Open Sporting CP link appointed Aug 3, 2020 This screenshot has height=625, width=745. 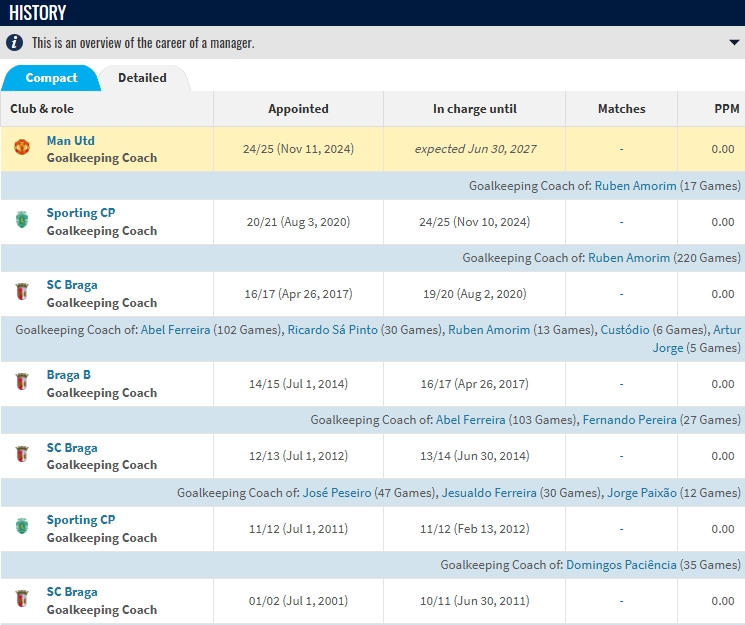point(81,213)
